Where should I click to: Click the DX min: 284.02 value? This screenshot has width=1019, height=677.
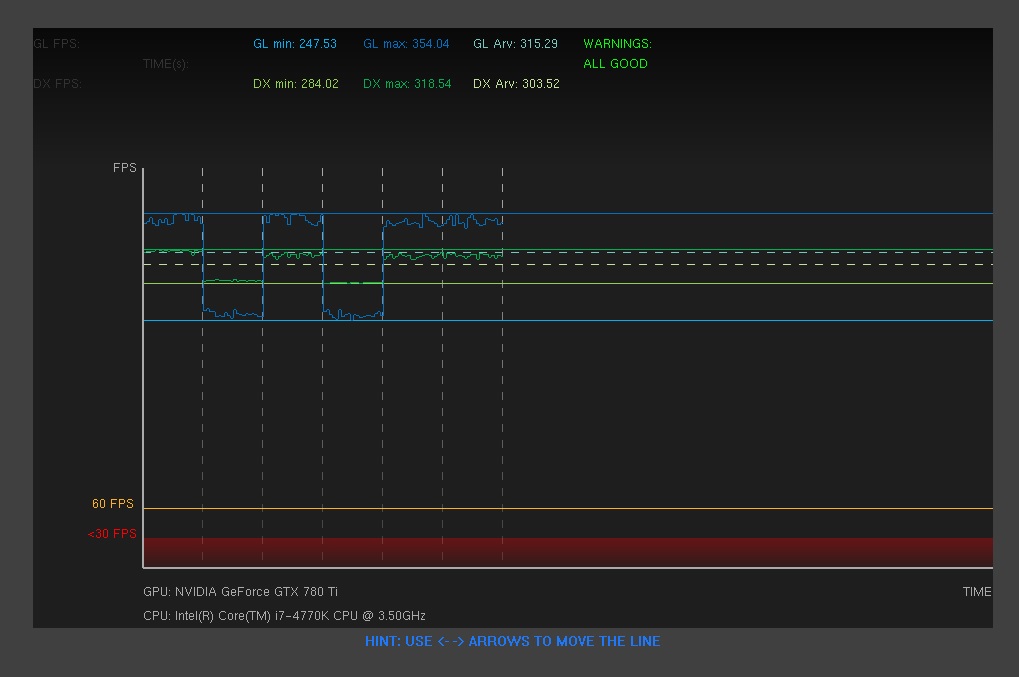click(296, 84)
